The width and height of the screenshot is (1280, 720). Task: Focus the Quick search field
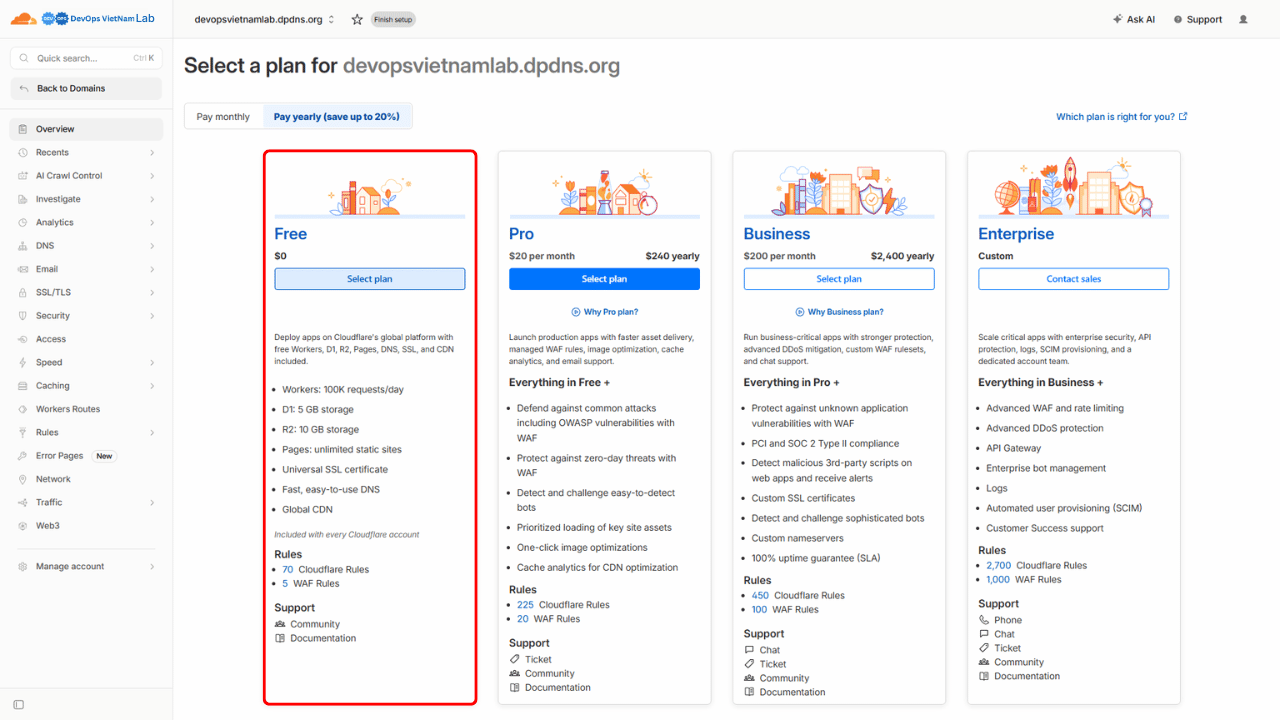(x=86, y=58)
